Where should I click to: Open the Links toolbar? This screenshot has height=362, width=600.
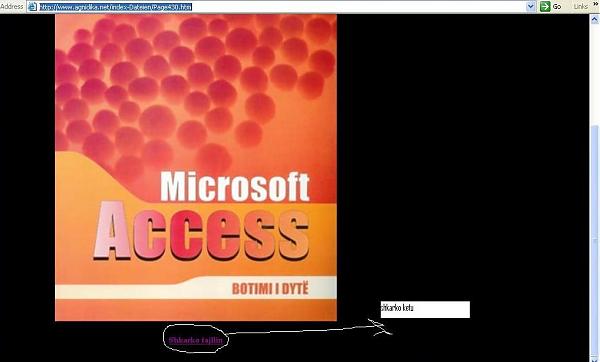click(580, 7)
